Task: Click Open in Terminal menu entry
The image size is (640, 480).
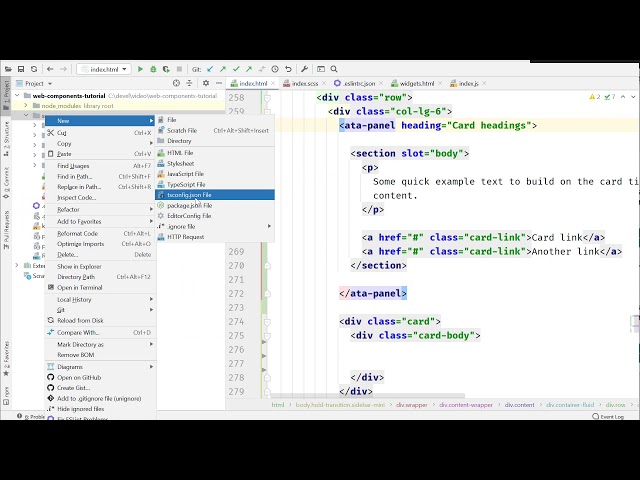Action: click(x=100, y=287)
